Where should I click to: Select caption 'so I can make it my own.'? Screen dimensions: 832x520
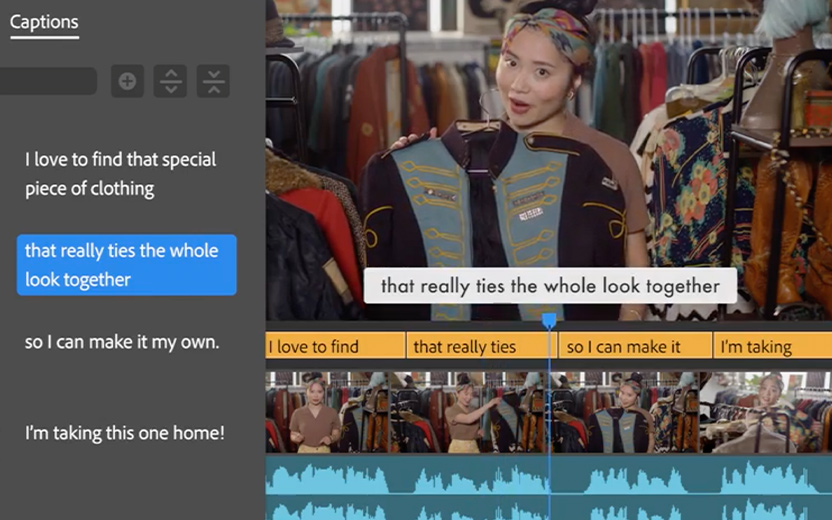(122, 342)
